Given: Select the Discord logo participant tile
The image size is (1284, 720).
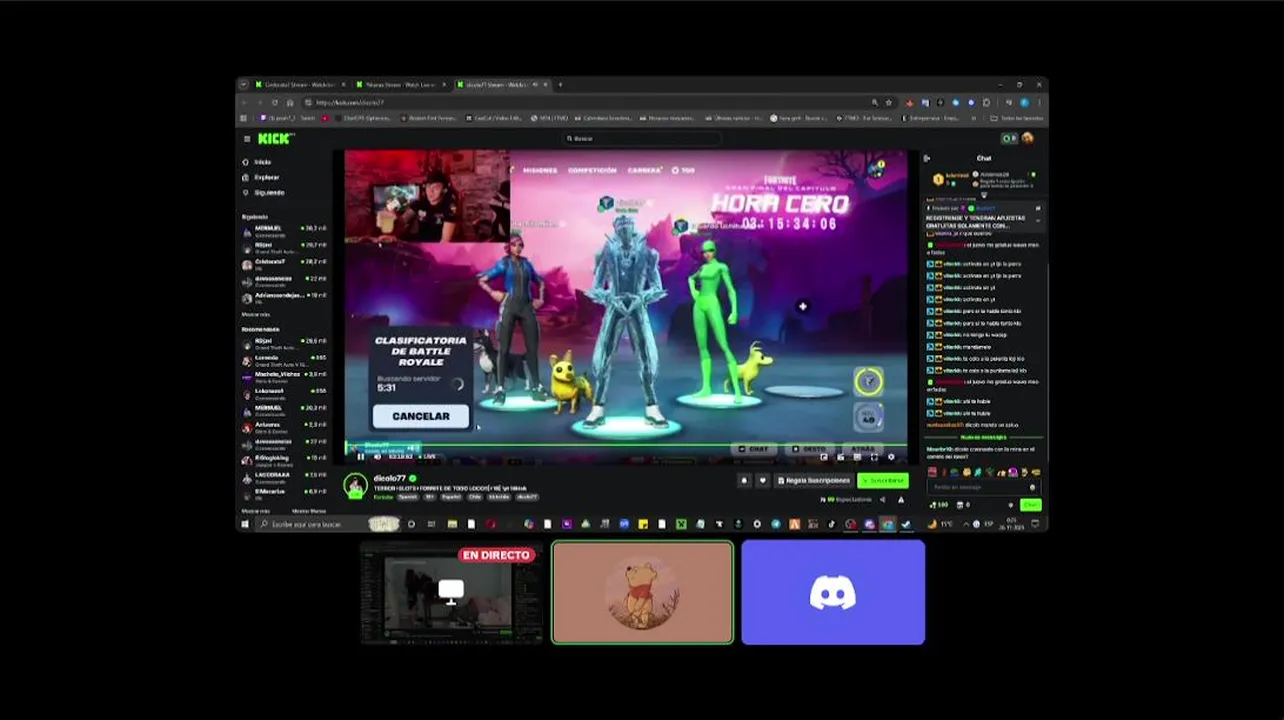Looking at the screenshot, I should pos(833,593).
